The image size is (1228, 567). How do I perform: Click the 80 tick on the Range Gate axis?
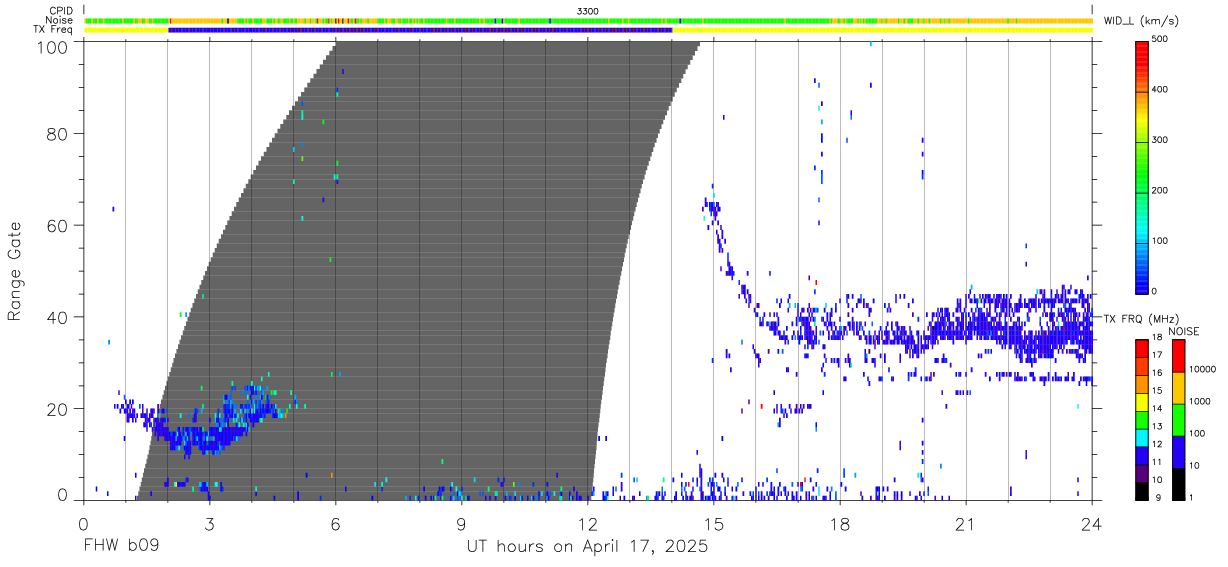pyautogui.click(x=58, y=133)
